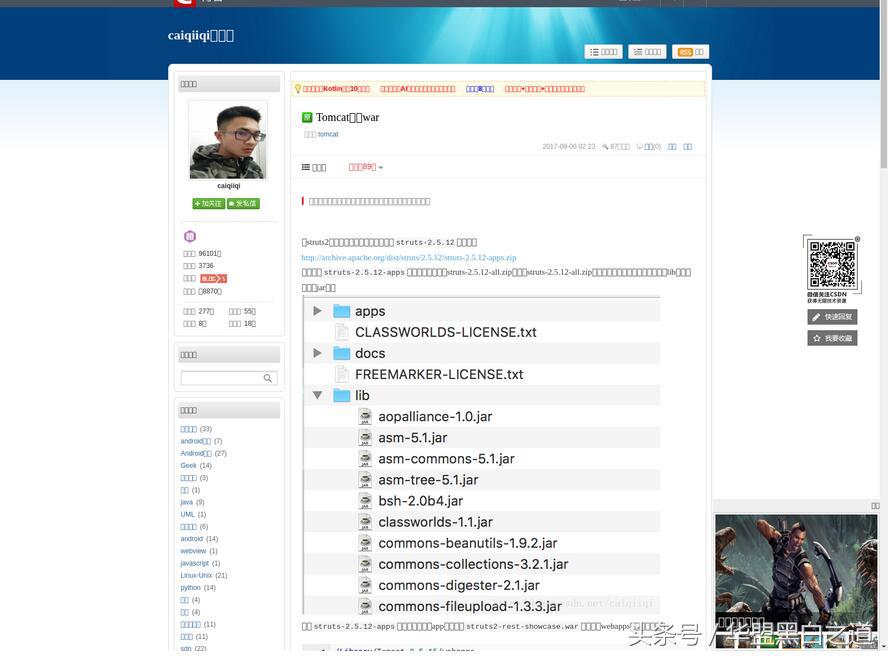Click the caiqiqi username under photo
The width and height of the screenshot is (889, 656).
(x=228, y=186)
